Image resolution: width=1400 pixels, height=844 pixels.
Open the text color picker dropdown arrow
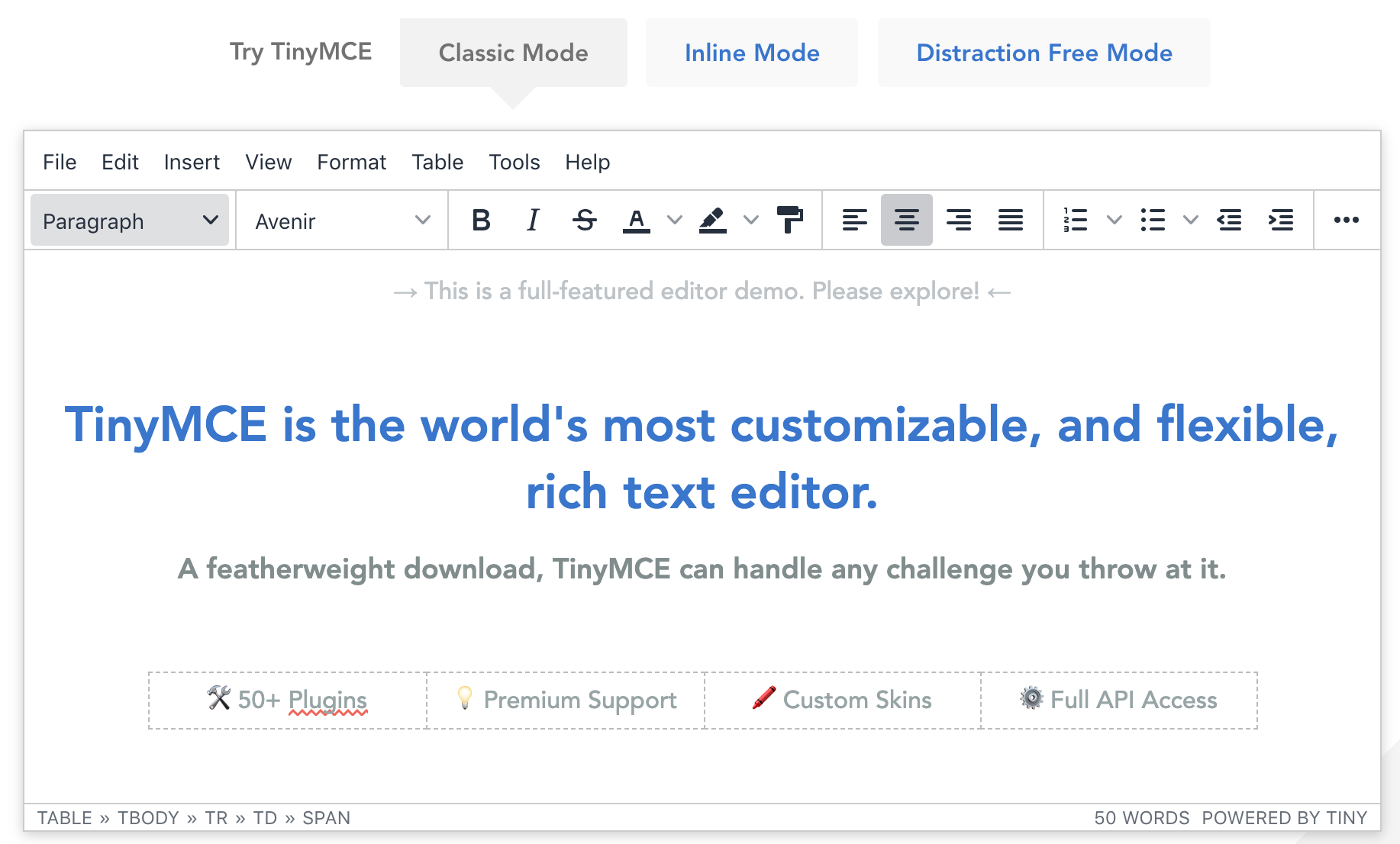coord(674,220)
